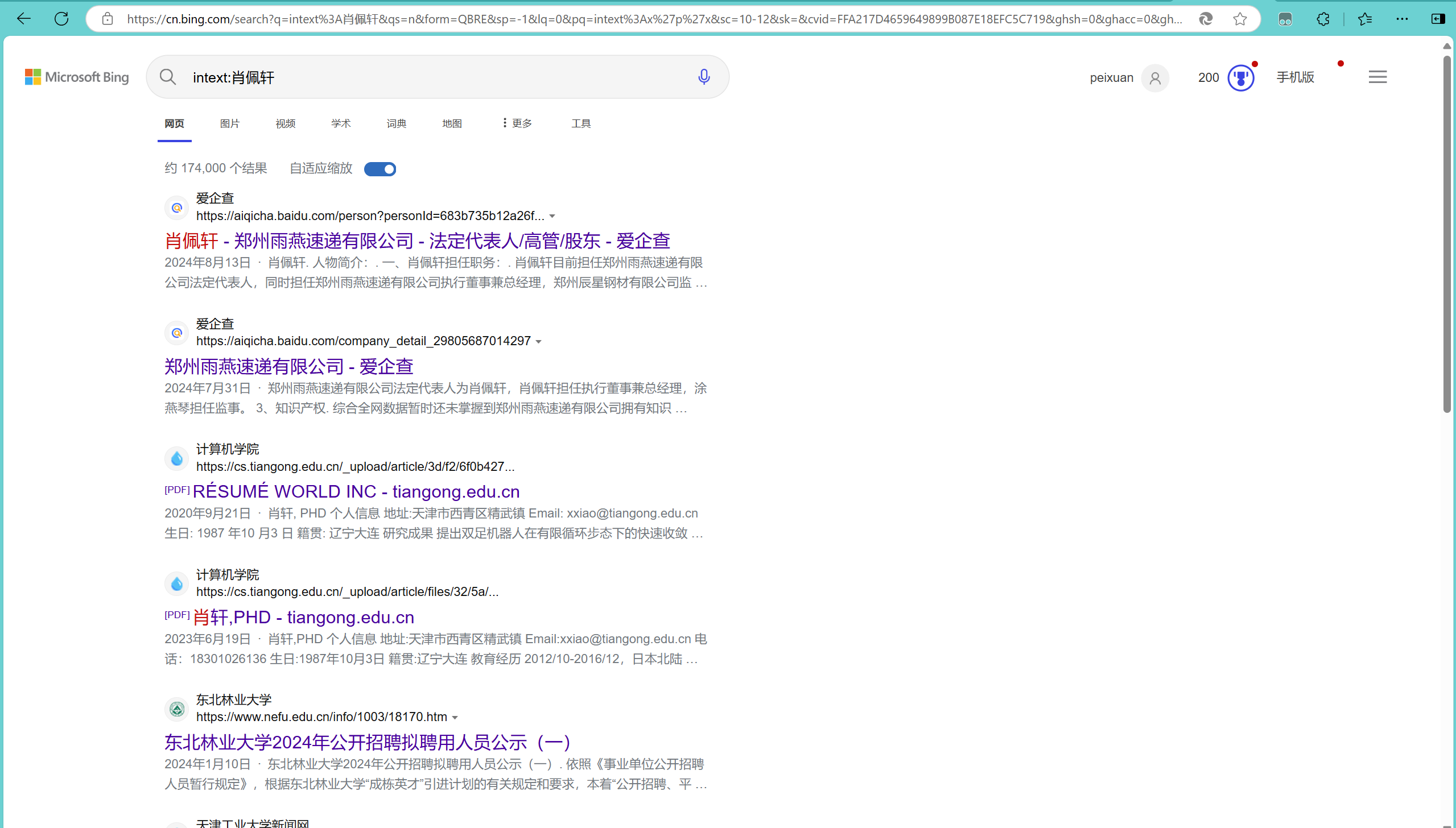Open 肖轩,PHD - tiangong.edu.cn link
The height and width of the screenshot is (828, 1456).
pyautogui.click(x=303, y=618)
